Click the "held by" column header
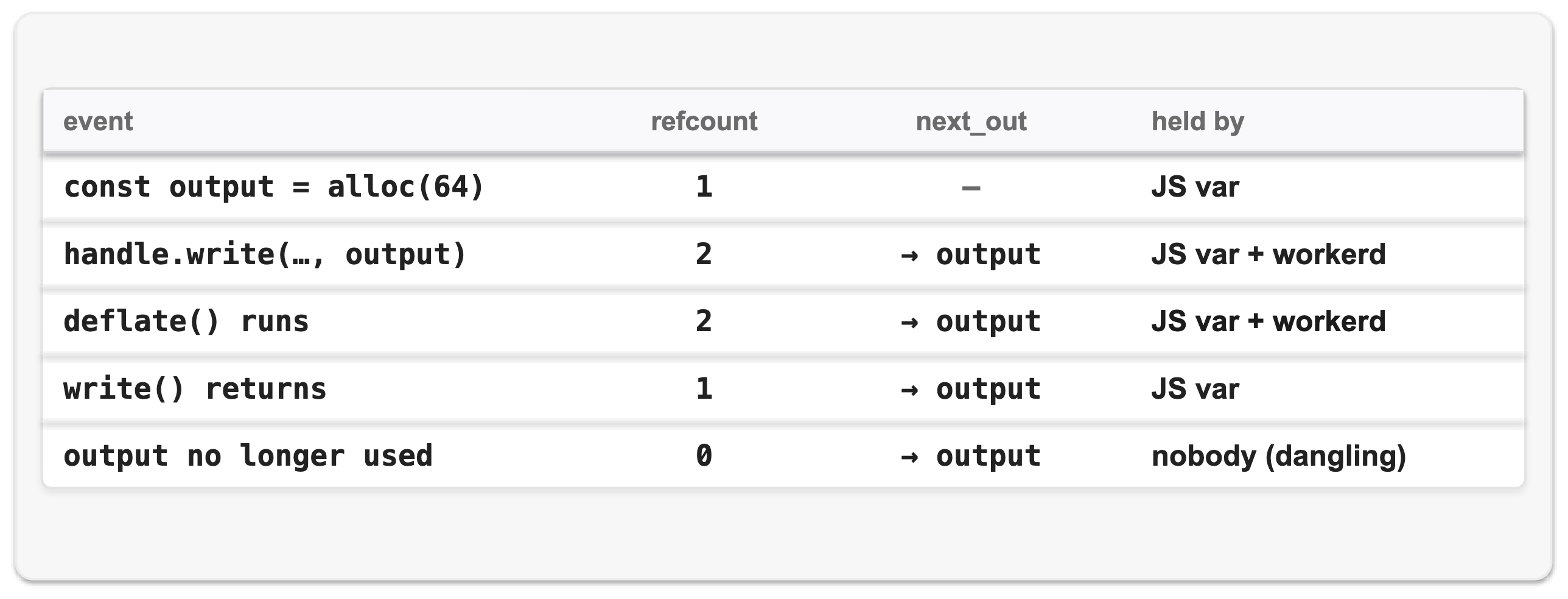 [1198, 121]
